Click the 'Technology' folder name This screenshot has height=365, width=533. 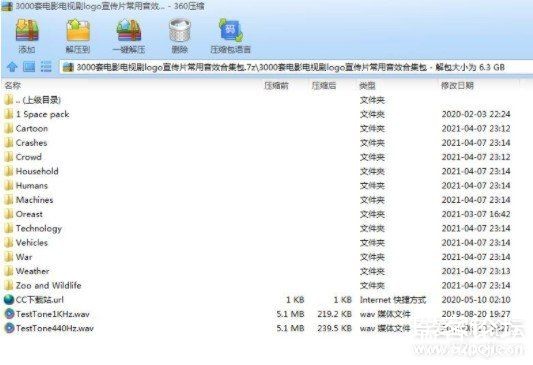(x=39, y=229)
